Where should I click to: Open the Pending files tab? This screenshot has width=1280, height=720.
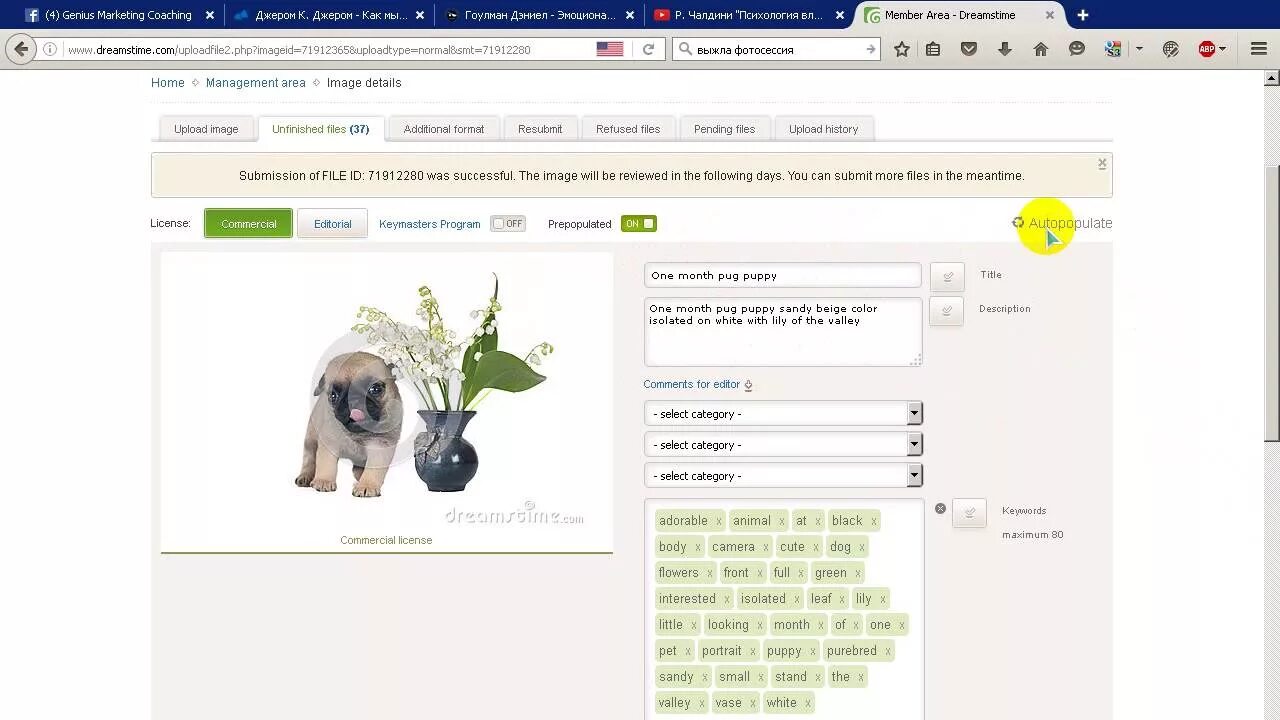point(724,129)
